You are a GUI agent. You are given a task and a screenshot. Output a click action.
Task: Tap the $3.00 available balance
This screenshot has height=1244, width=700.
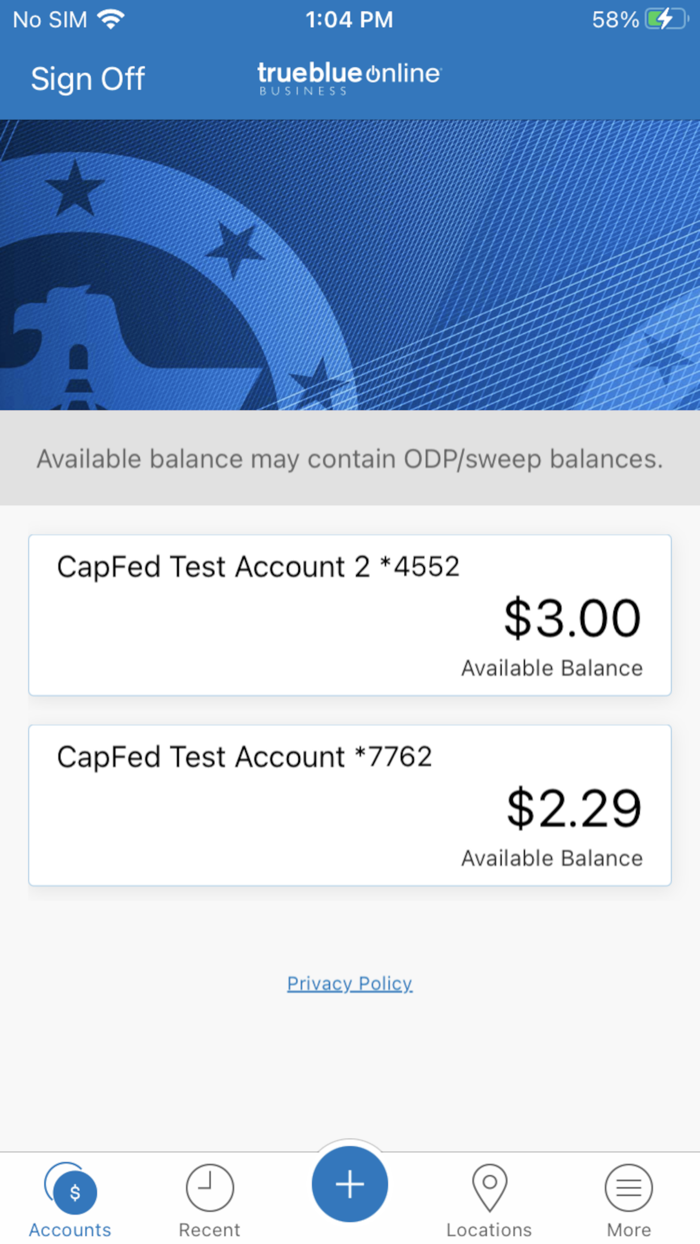click(572, 616)
